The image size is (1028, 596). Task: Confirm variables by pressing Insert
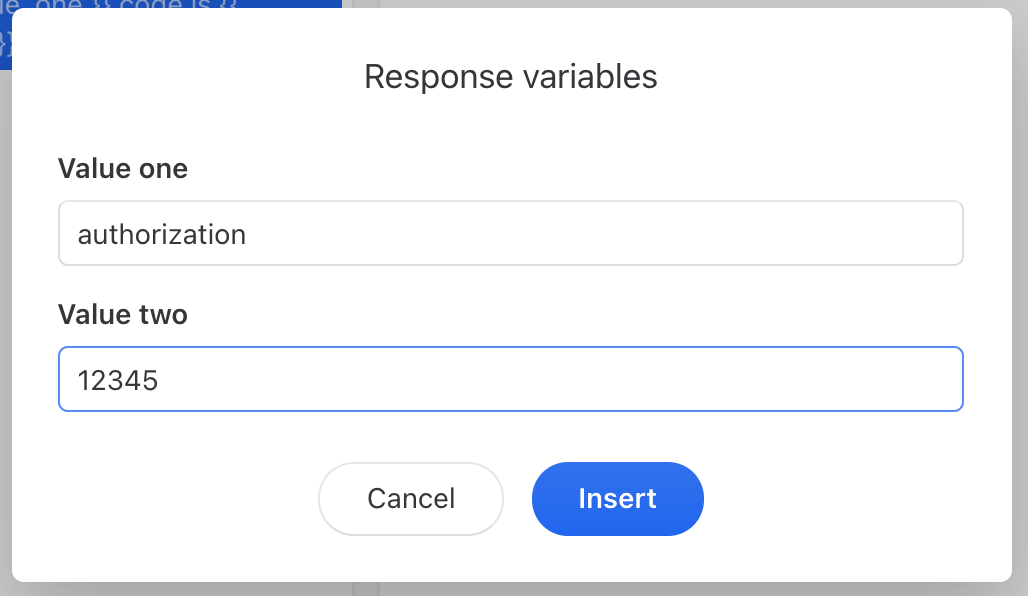click(617, 499)
